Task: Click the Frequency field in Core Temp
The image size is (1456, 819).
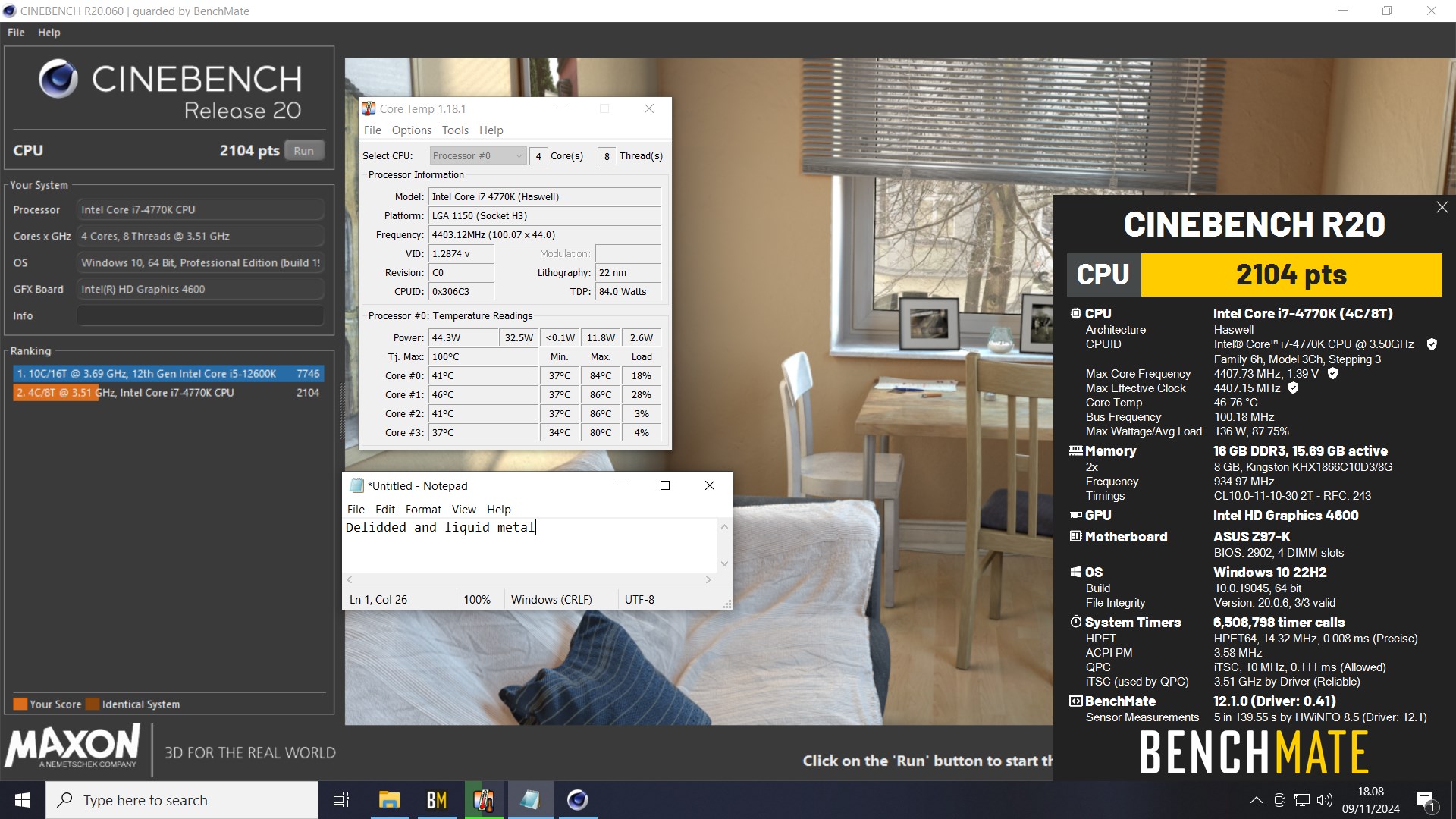Action: click(545, 234)
